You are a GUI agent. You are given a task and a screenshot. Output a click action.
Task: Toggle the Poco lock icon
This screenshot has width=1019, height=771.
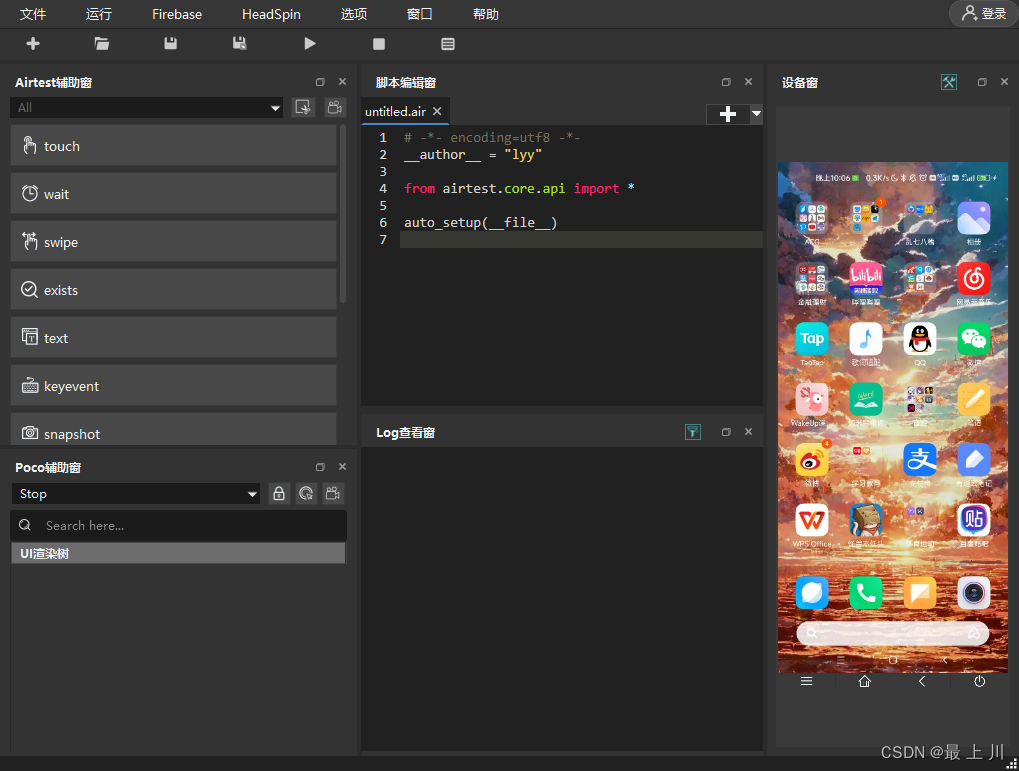click(279, 493)
